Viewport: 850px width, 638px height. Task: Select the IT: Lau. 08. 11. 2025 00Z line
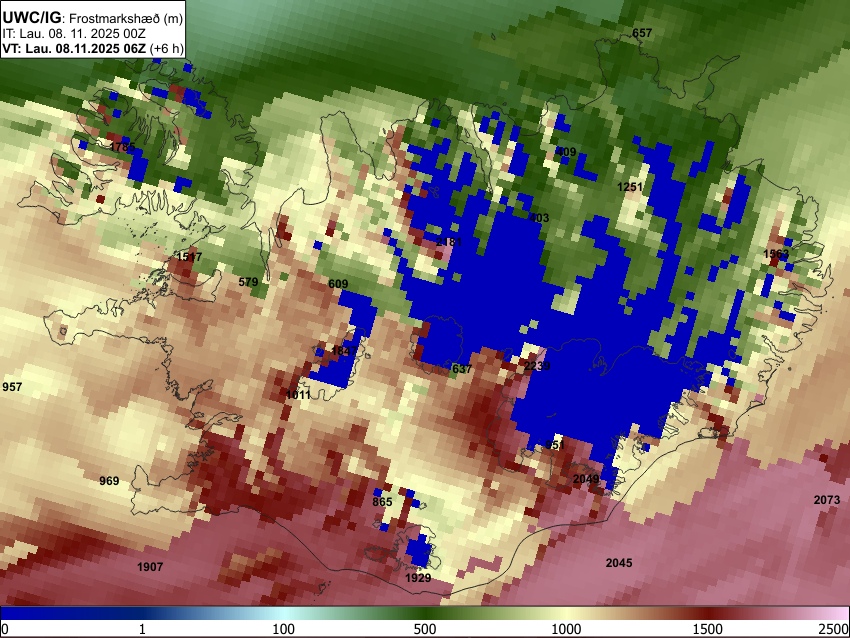74,34
